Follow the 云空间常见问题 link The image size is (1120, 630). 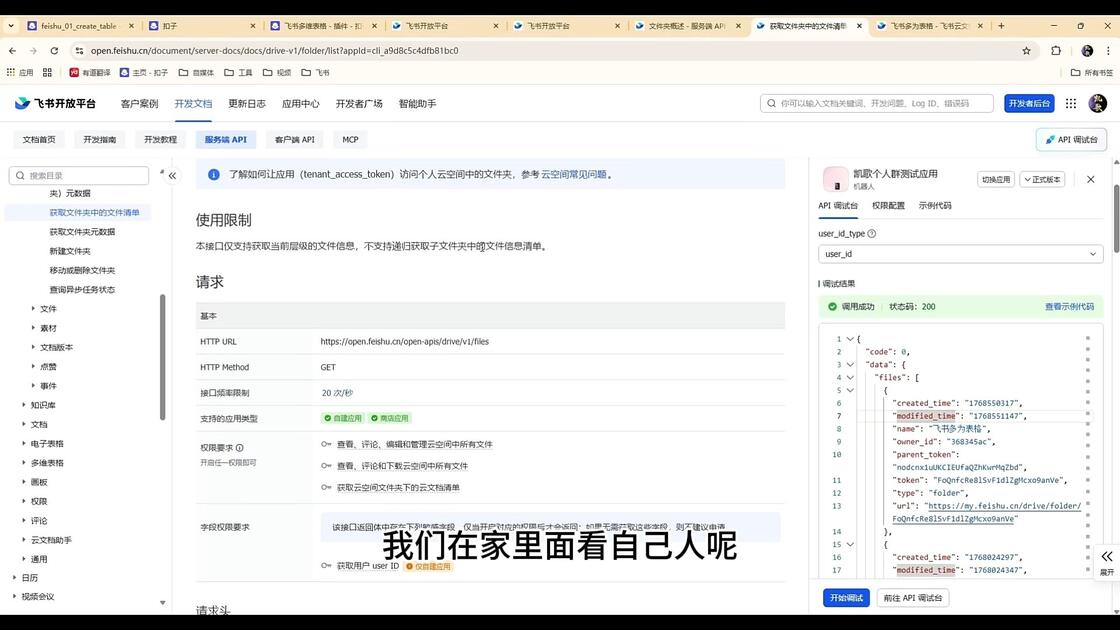coord(574,174)
